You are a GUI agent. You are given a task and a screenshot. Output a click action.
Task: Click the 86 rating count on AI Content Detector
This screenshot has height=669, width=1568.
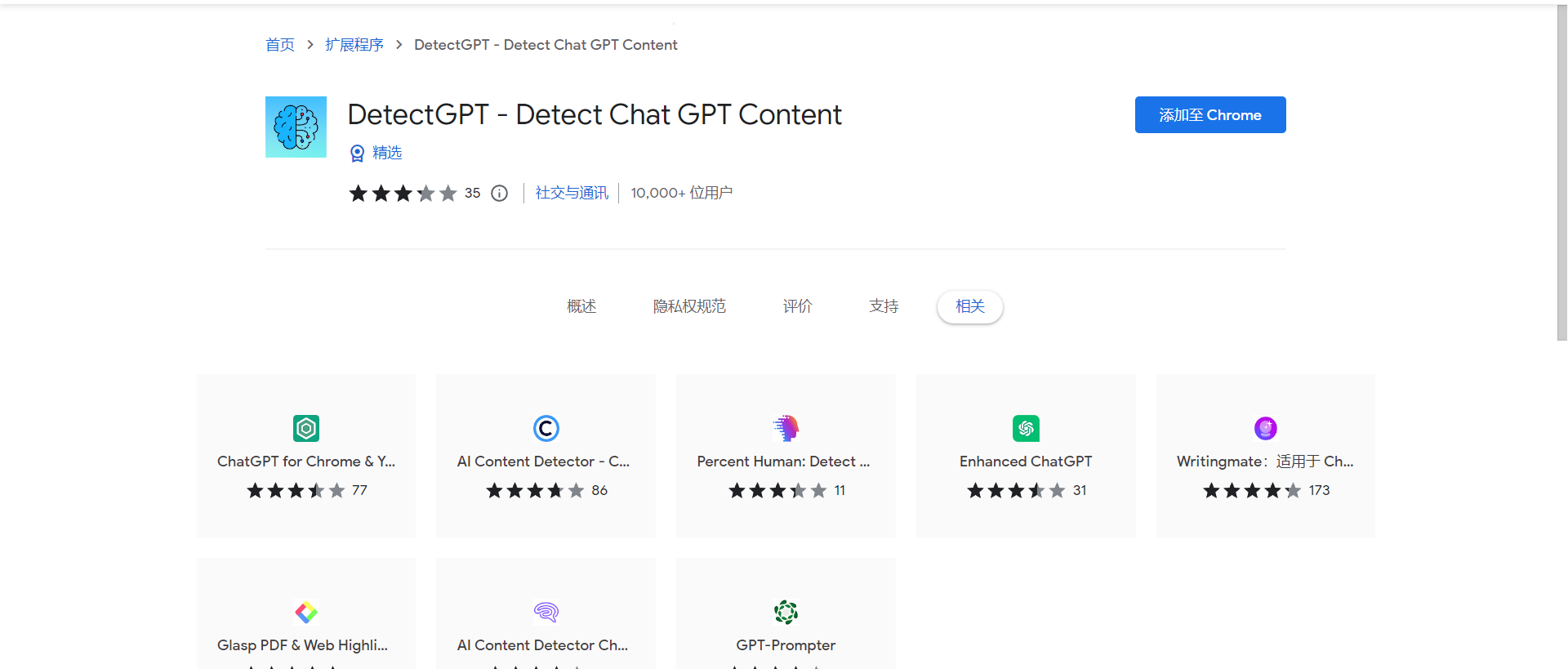point(599,490)
